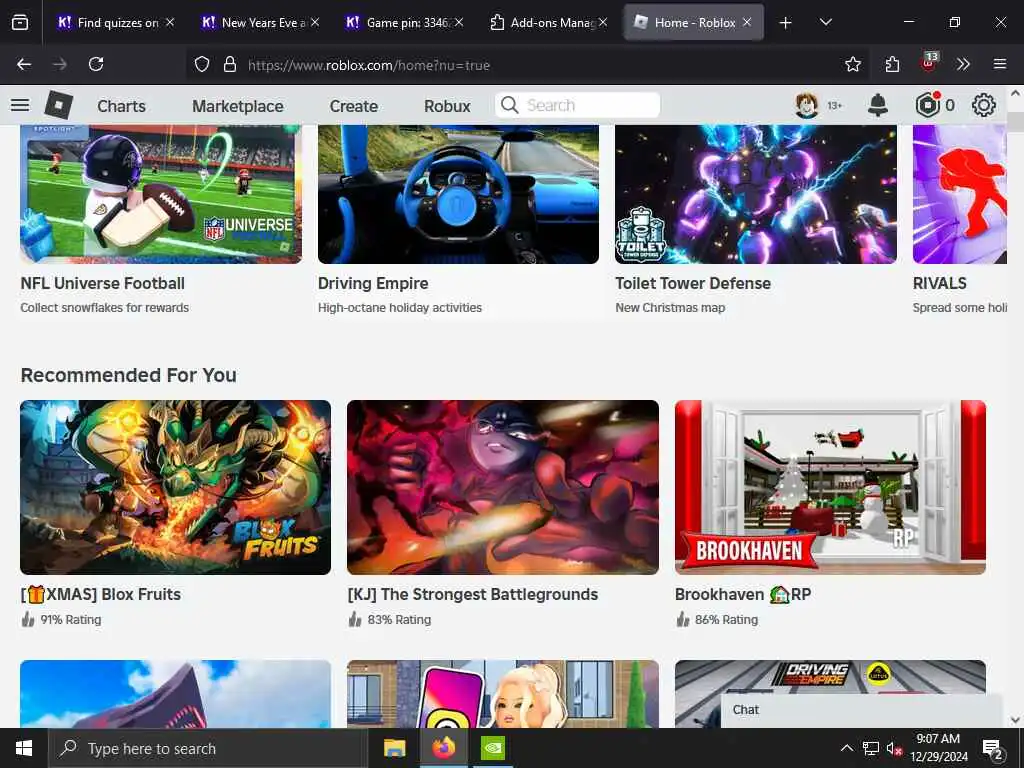Open the Roblox notifications bell
Viewport: 1024px width, 768px height.
coord(878,105)
